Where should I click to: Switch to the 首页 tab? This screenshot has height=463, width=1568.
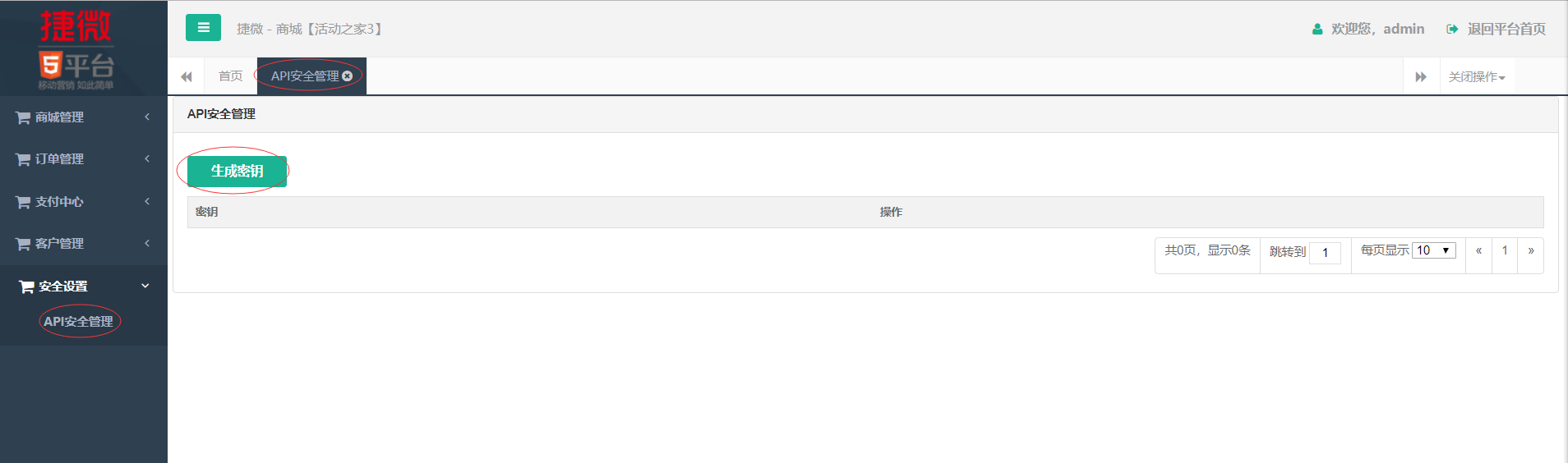pos(230,76)
